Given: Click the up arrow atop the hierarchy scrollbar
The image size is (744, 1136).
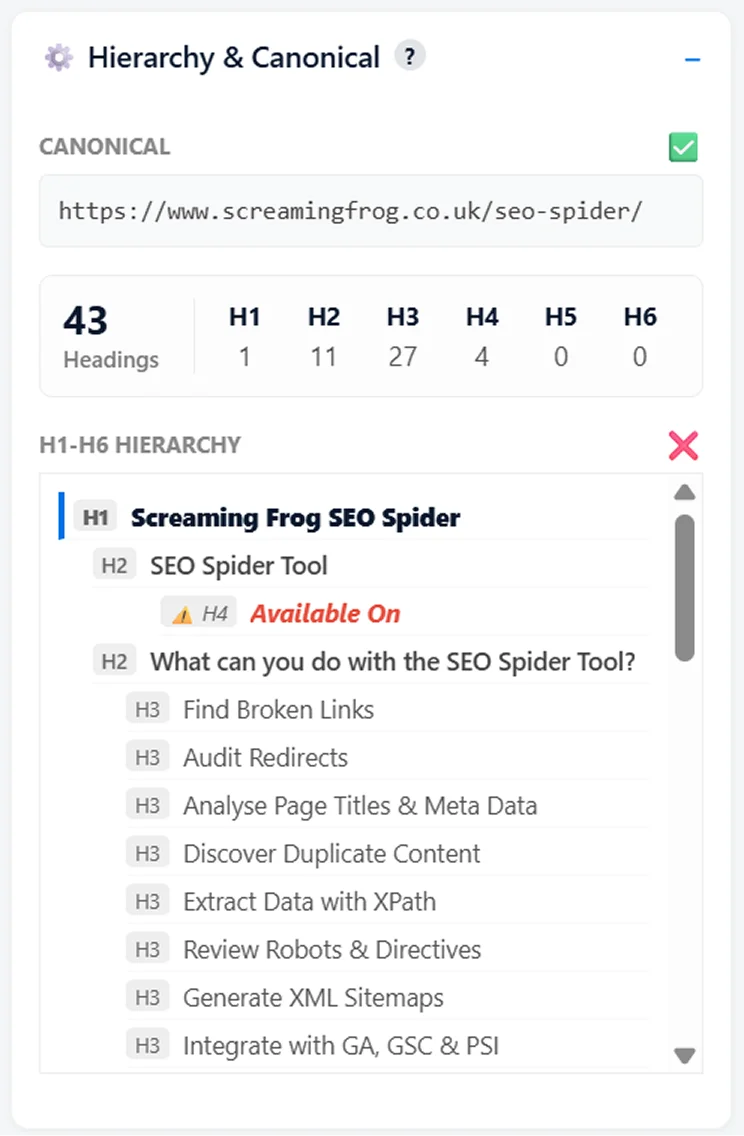Looking at the screenshot, I should [x=684, y=490].
